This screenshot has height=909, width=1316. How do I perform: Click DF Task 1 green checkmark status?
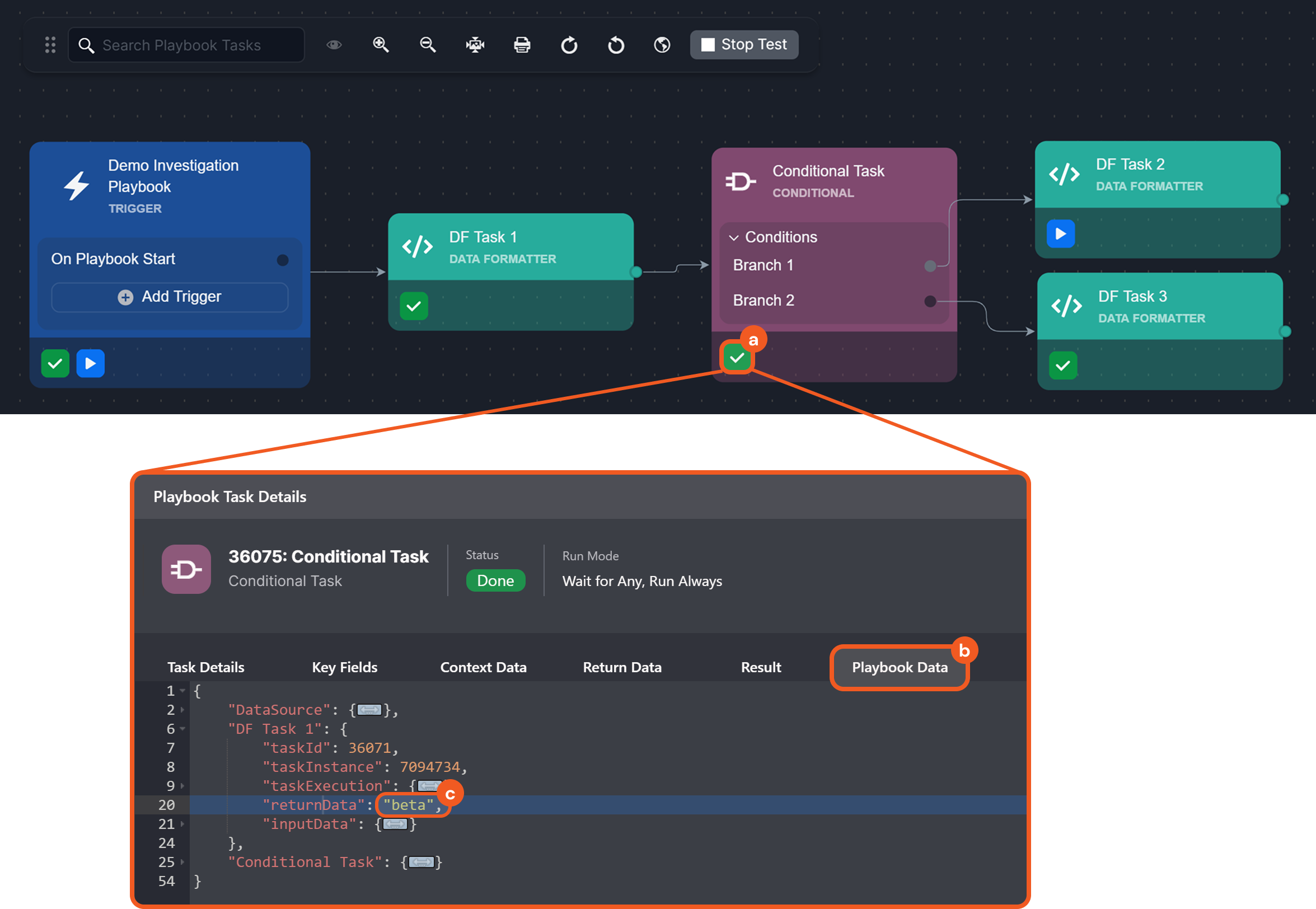coord(414,306)
